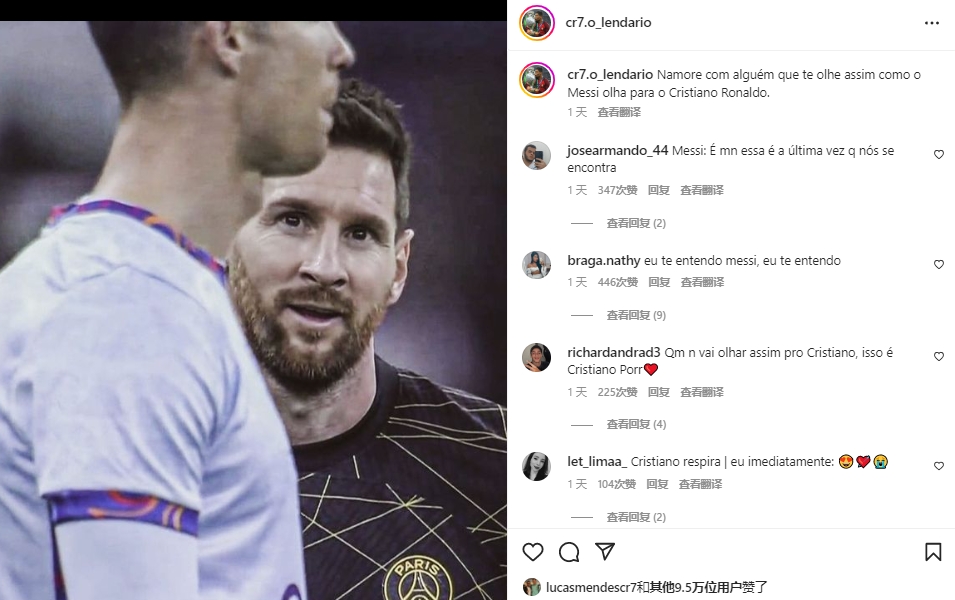
Task: Translate the post caption
Action: pos(619,112)
